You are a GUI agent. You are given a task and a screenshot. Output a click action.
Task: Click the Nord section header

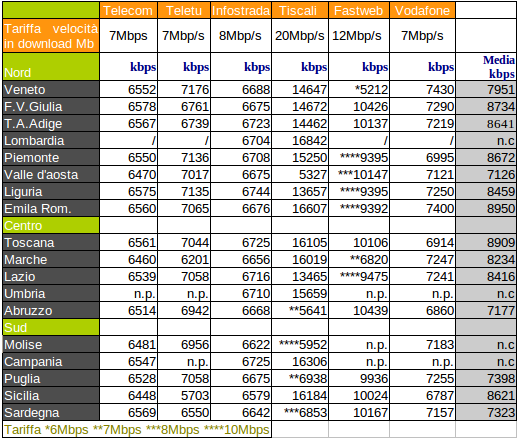[x=51, y=67]
